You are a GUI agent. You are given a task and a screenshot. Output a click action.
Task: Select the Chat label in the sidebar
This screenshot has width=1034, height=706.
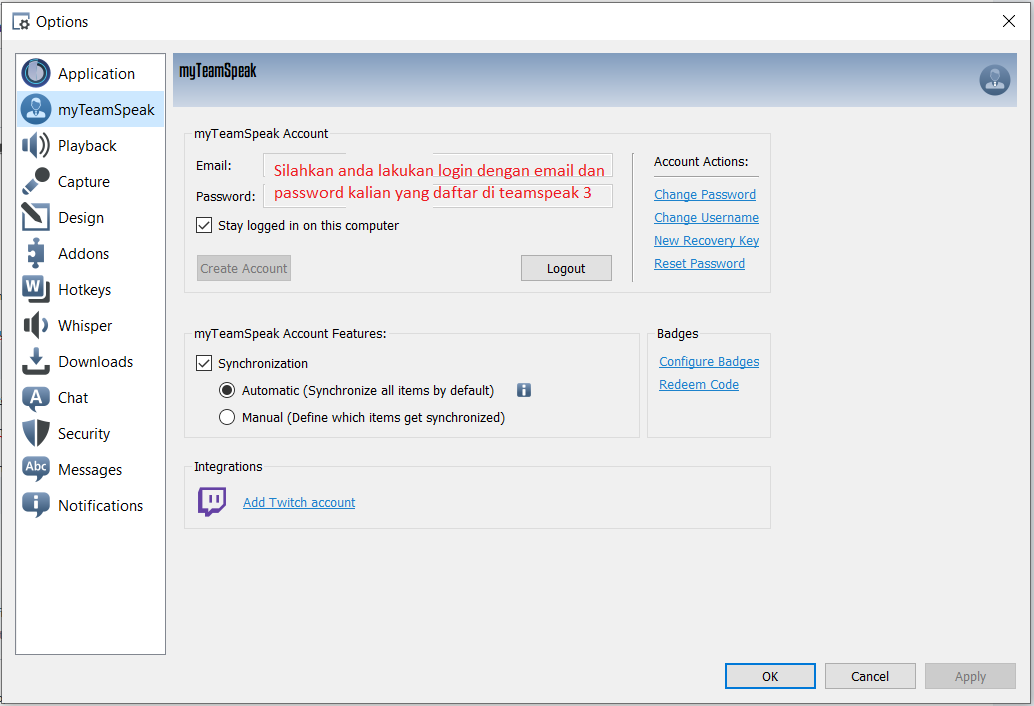tap(73, 397)
